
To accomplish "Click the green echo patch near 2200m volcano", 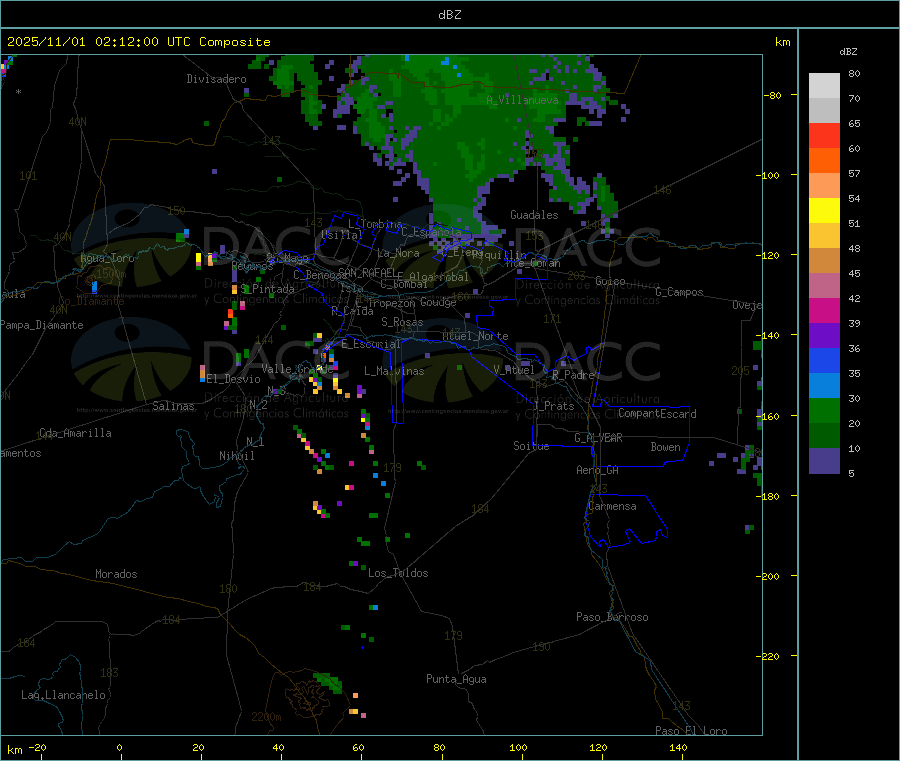I will click(329, 682).
